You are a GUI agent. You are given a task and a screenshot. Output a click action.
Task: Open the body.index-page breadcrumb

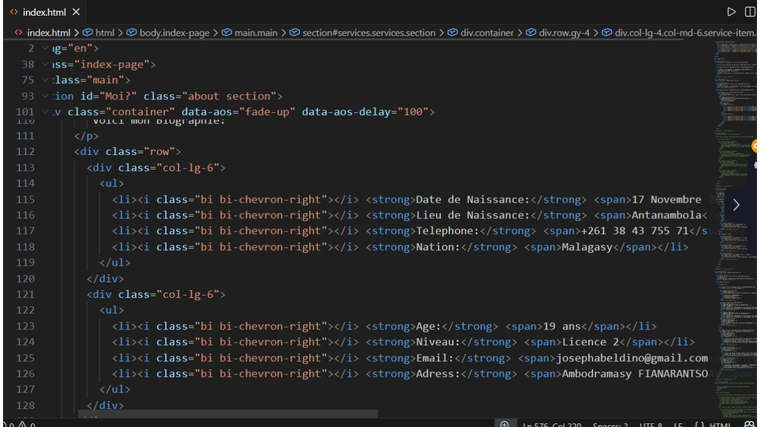174,33
